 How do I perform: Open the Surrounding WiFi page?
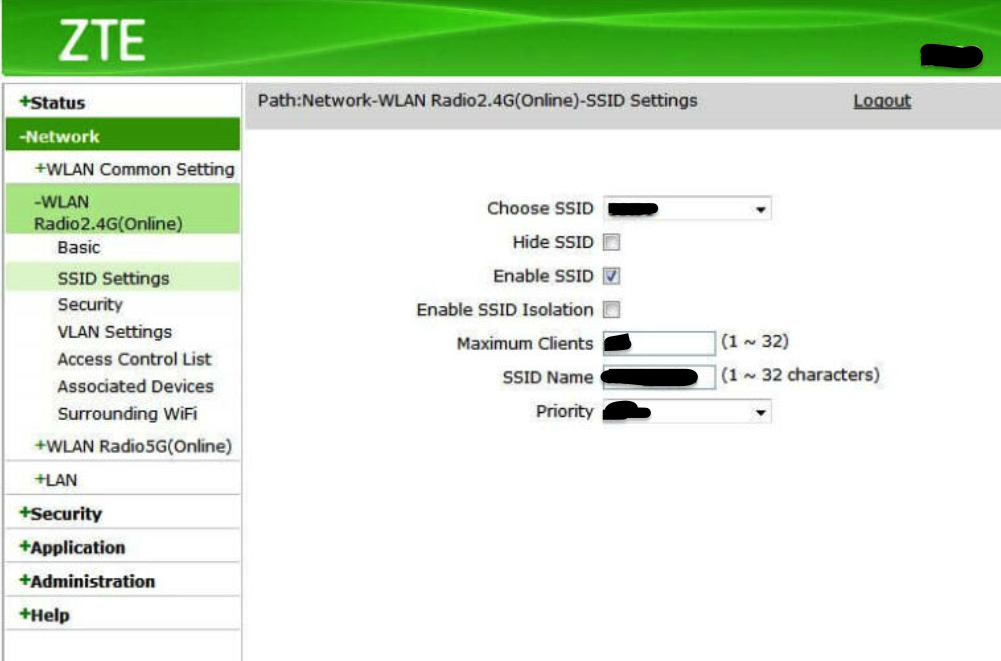[x=128, y=413]
